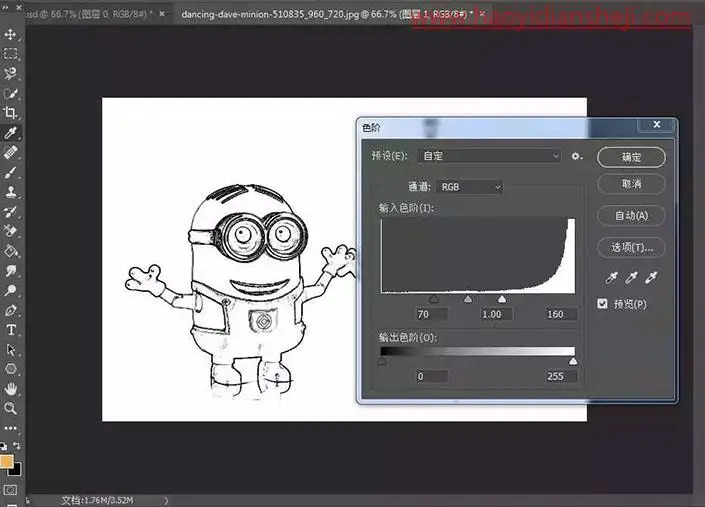Switch to the dancing-dave-minion document tab
Screen dimensions: 705x507
coord(325,14)
